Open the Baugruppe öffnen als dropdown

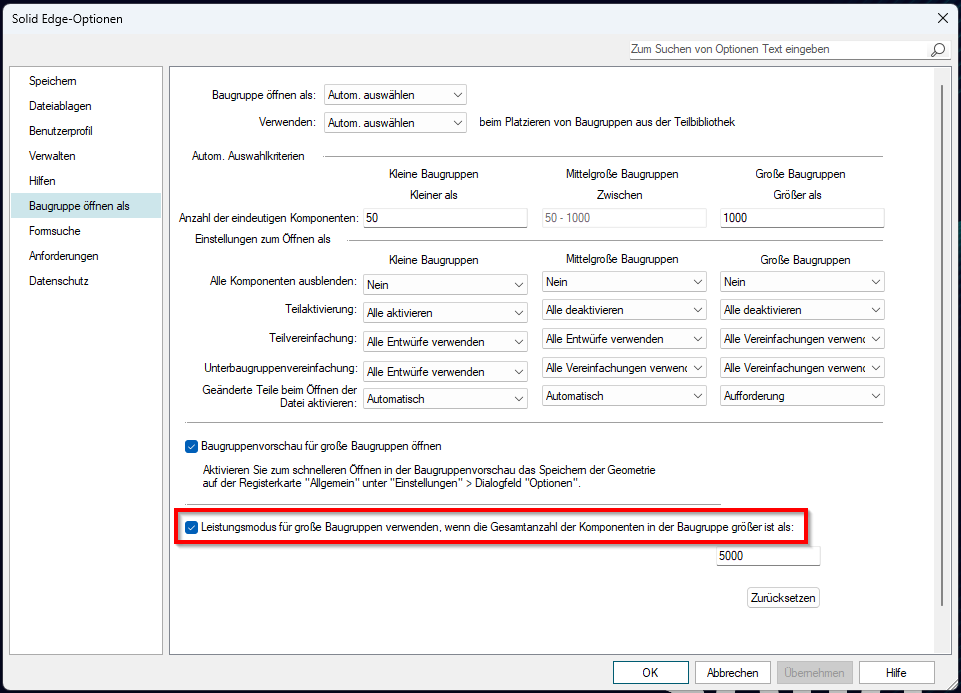[395, 95]
